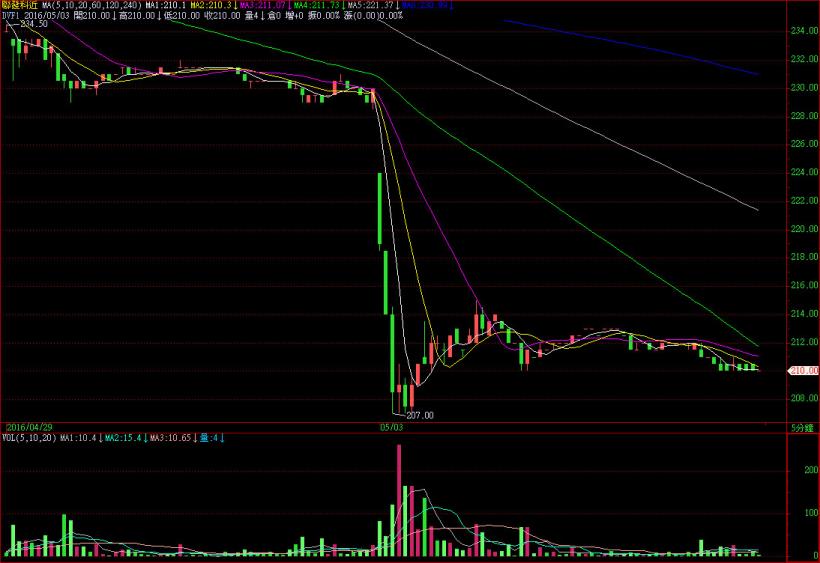Screen dimensions: 820x563
Task: Click the 207.00 low price annotation
Action: (x=420, y=415)
